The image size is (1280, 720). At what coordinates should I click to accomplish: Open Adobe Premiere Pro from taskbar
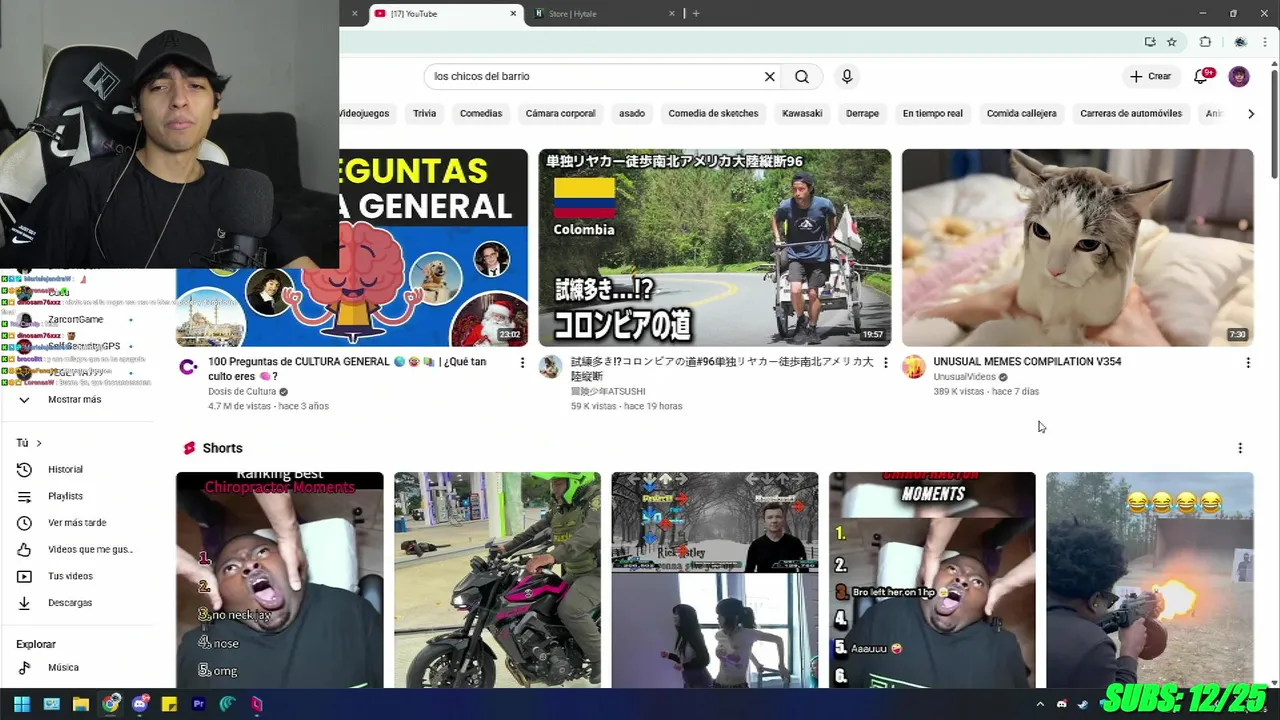[198, 704]
